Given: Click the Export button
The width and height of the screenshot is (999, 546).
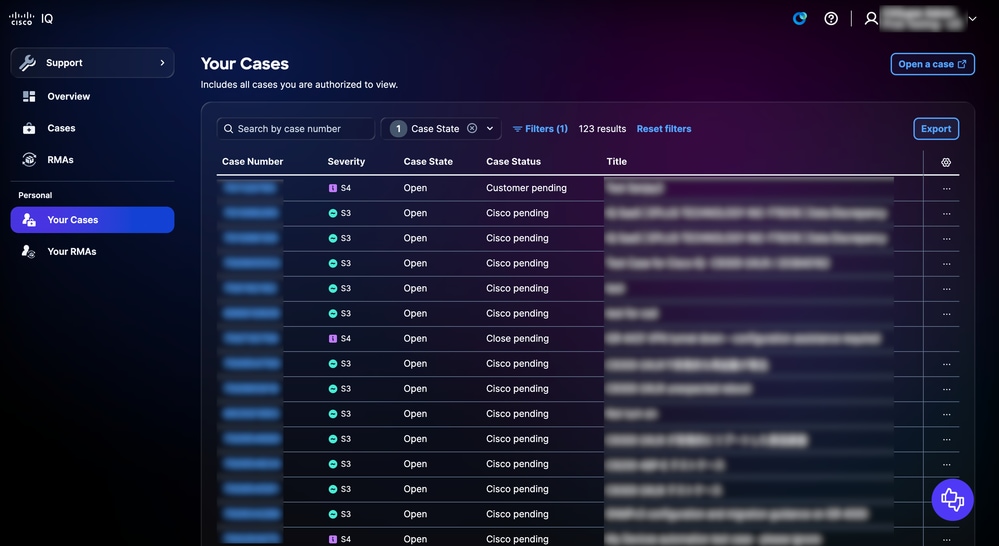Looking at the screenshot, I should (x=936, y=129).
